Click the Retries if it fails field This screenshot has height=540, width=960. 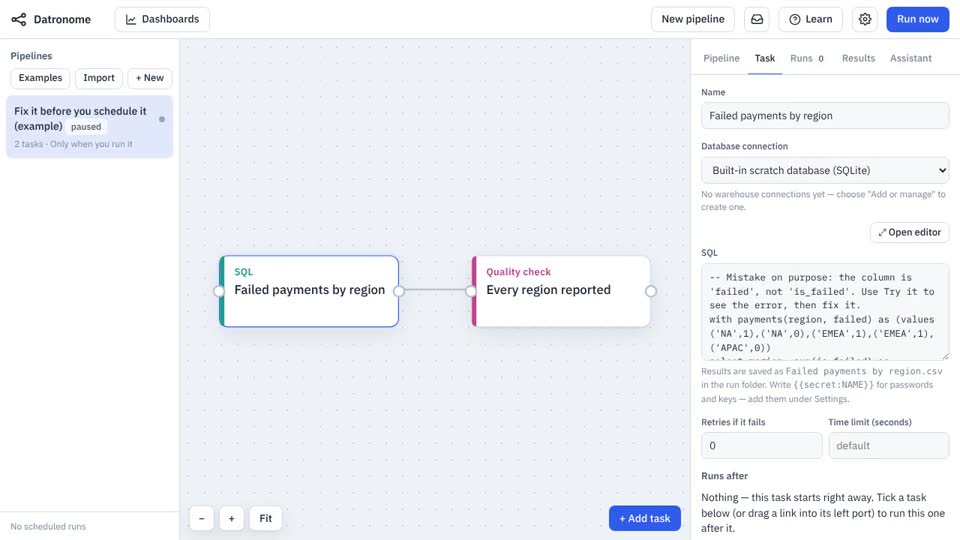(x=761, y=446)
